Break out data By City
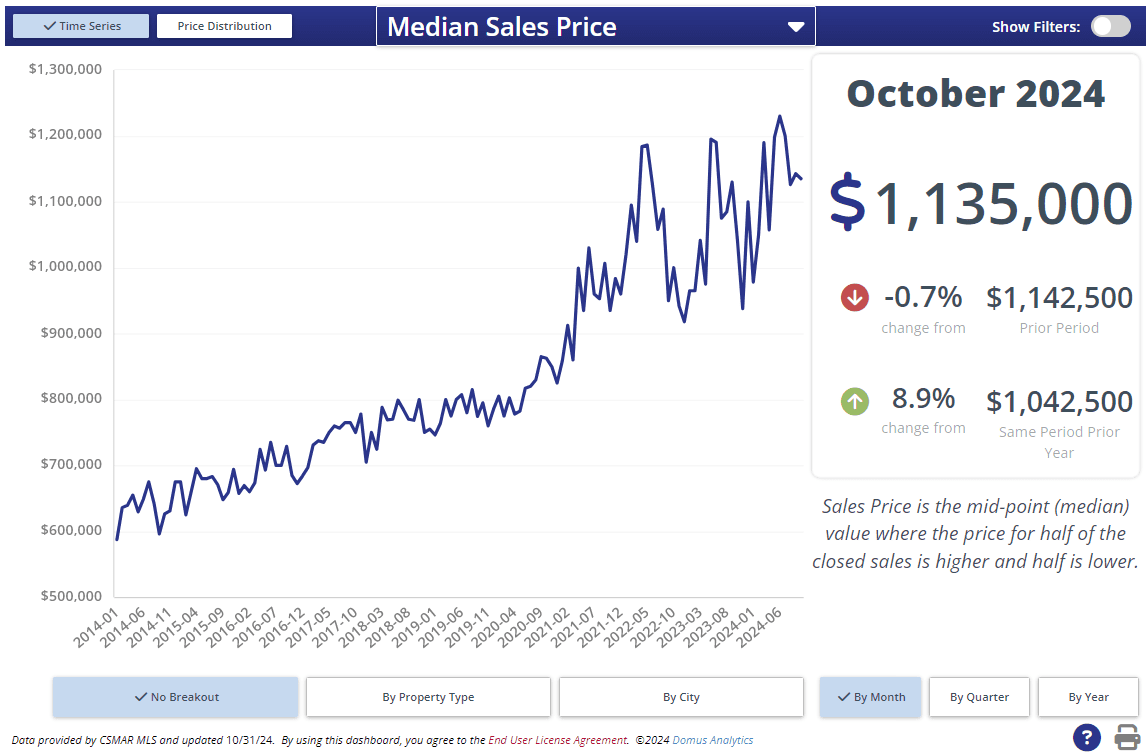 coord(681,697)
